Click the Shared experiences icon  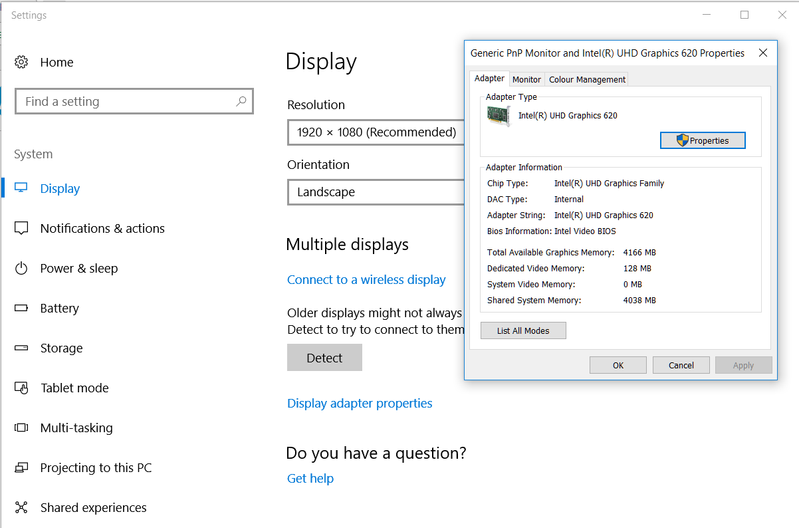point(21,507)
